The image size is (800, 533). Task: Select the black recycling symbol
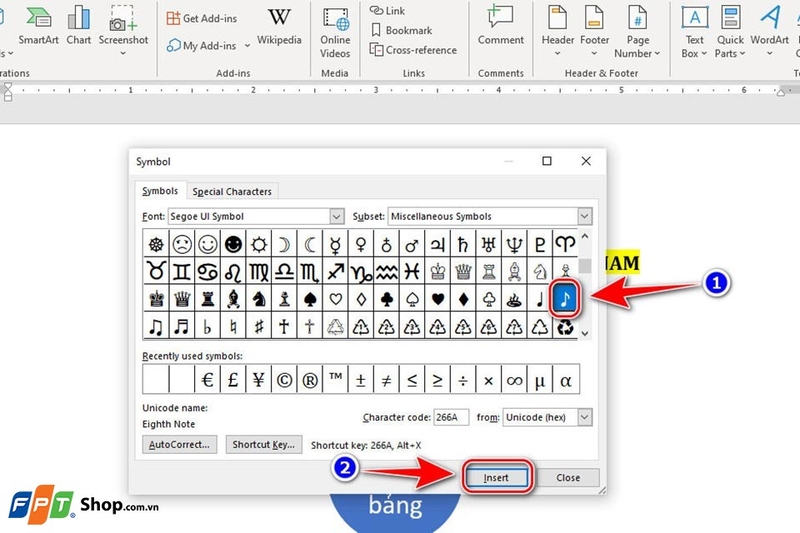(x=565, y=326)
